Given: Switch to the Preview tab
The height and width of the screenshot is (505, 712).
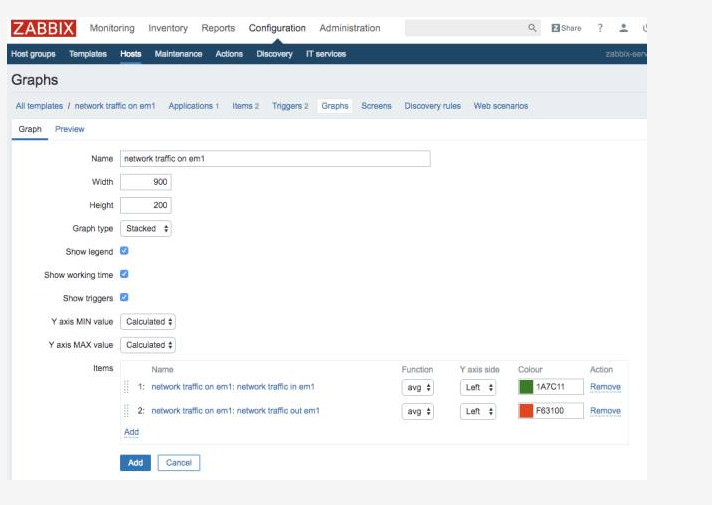Looking at the screenshot, I should point(69,129).
